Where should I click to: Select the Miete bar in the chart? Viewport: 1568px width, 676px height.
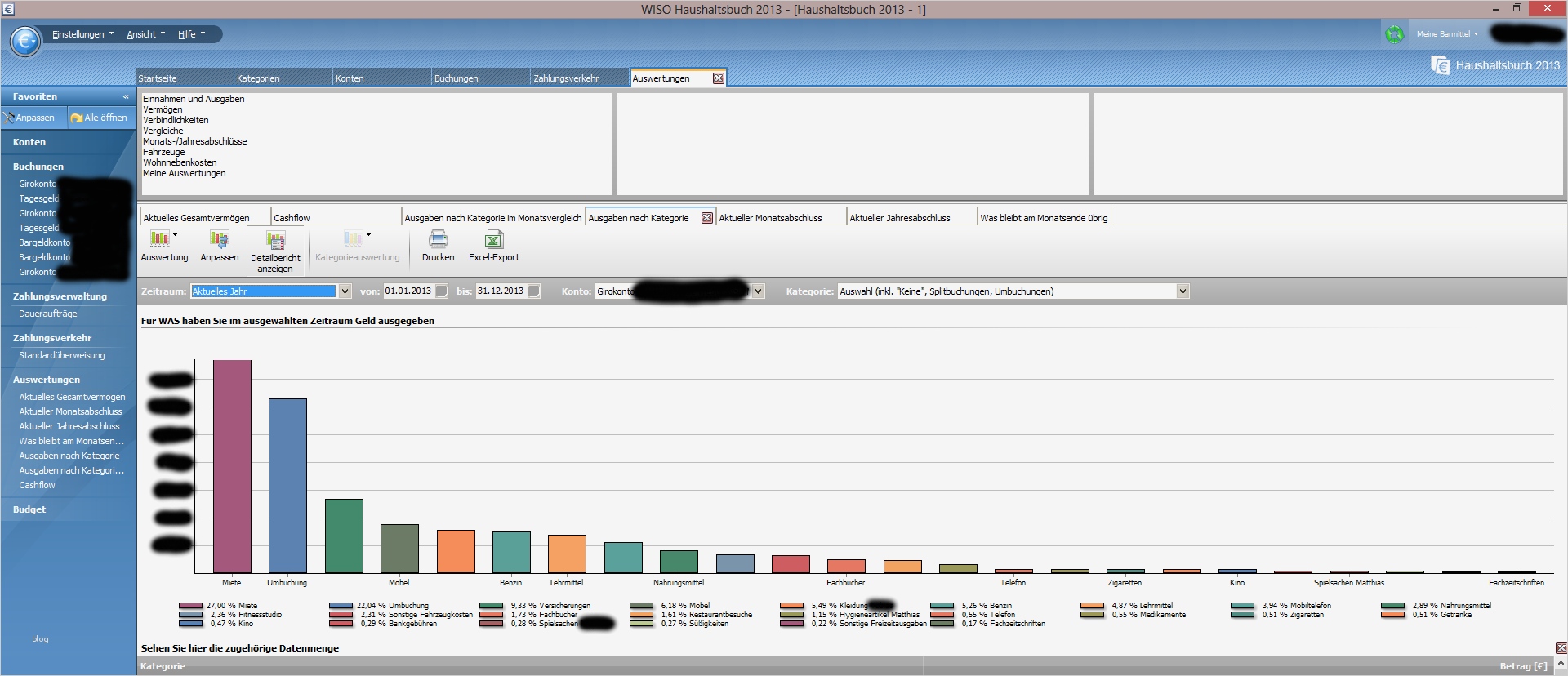(232, 466)
